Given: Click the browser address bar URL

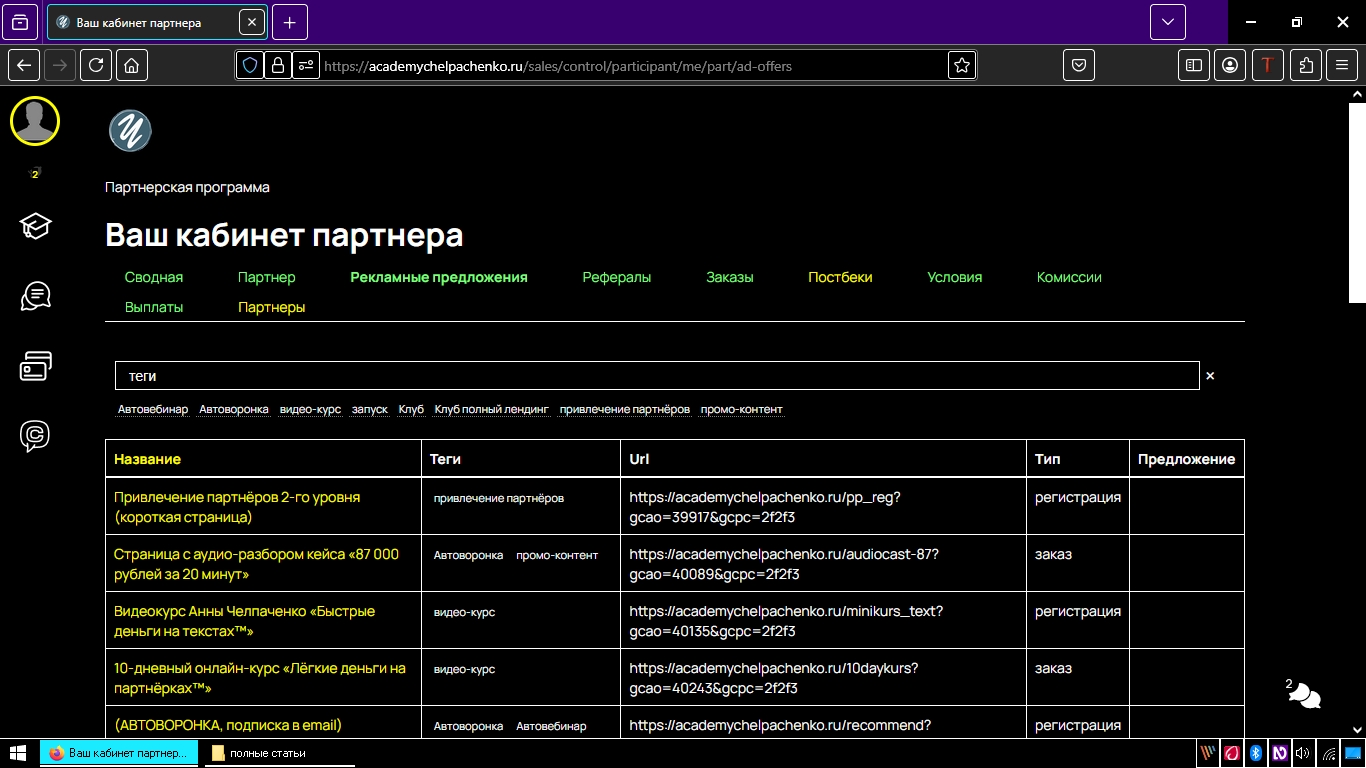Looking at the screenshot, I should (557, 66).
